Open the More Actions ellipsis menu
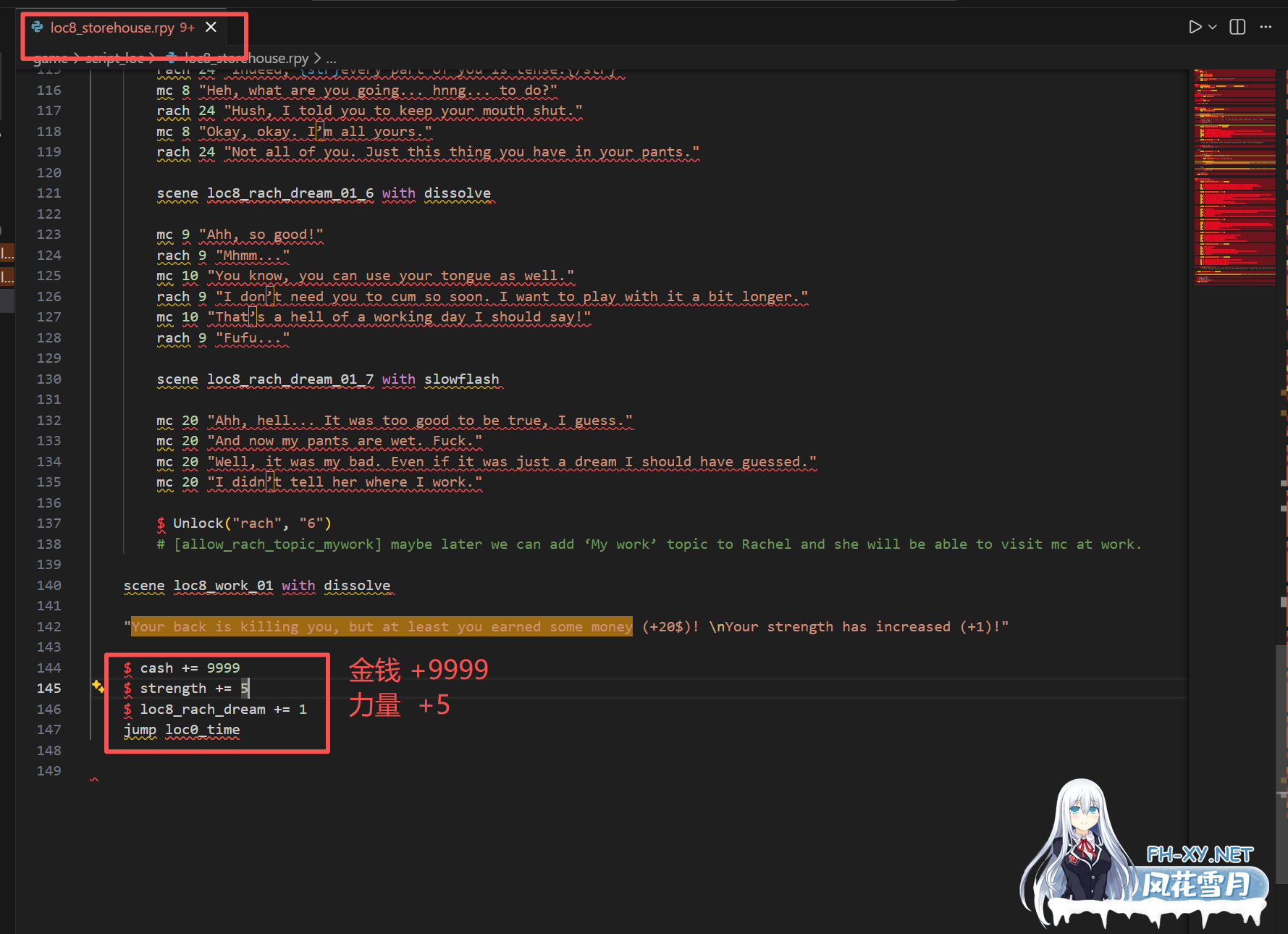The height and width of the screenshot is (934, 1288). tap(1266, 27)
